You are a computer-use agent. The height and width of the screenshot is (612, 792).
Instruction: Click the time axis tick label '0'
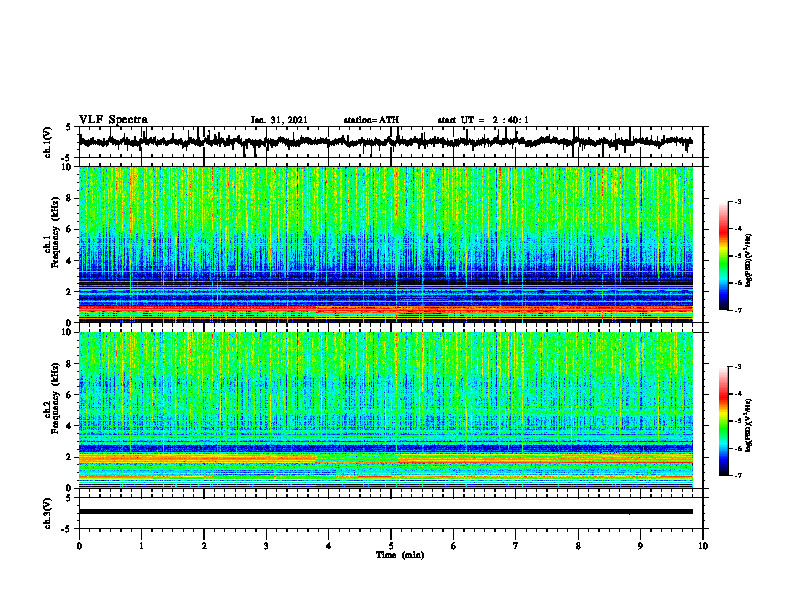pos(79,546)
